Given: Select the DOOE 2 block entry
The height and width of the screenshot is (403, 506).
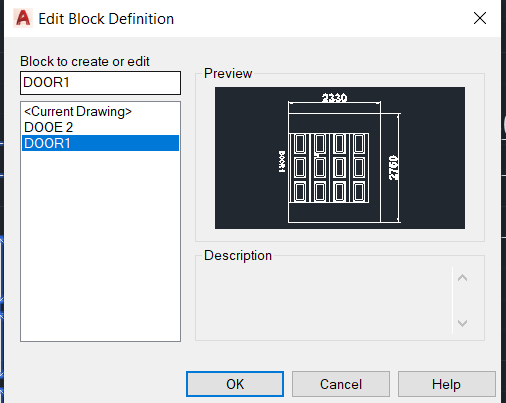Looking at the screenshot, I should coord(49,127).
